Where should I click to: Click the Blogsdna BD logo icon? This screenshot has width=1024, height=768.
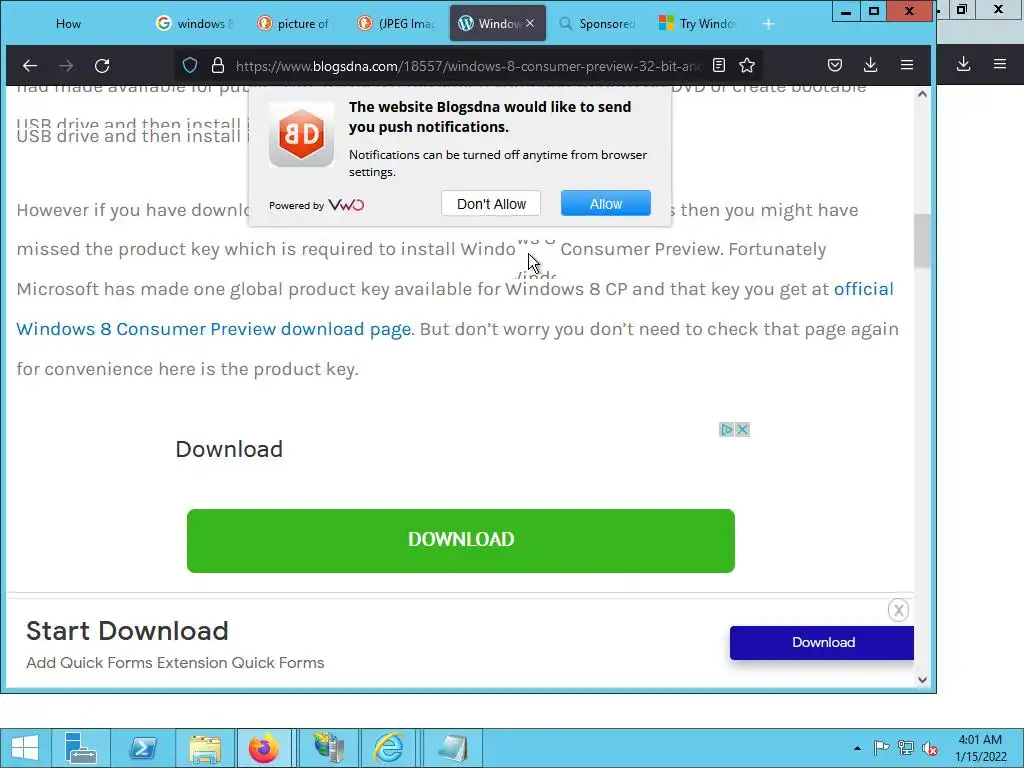pos(302,135)
